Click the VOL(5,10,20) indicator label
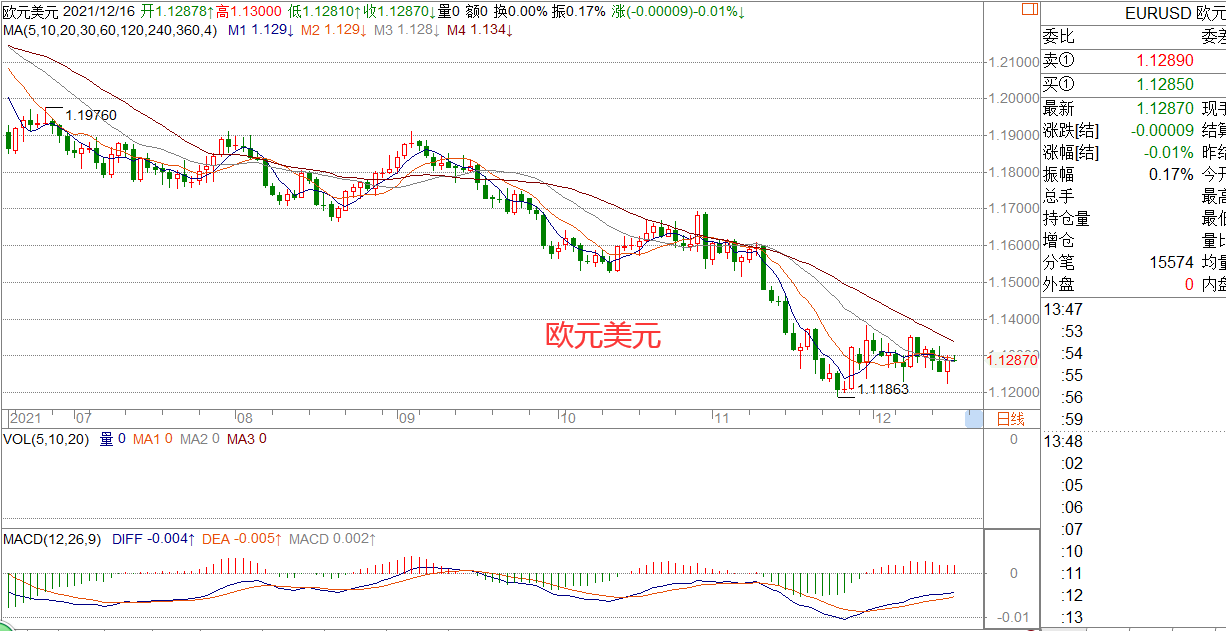 pos(47,439)
